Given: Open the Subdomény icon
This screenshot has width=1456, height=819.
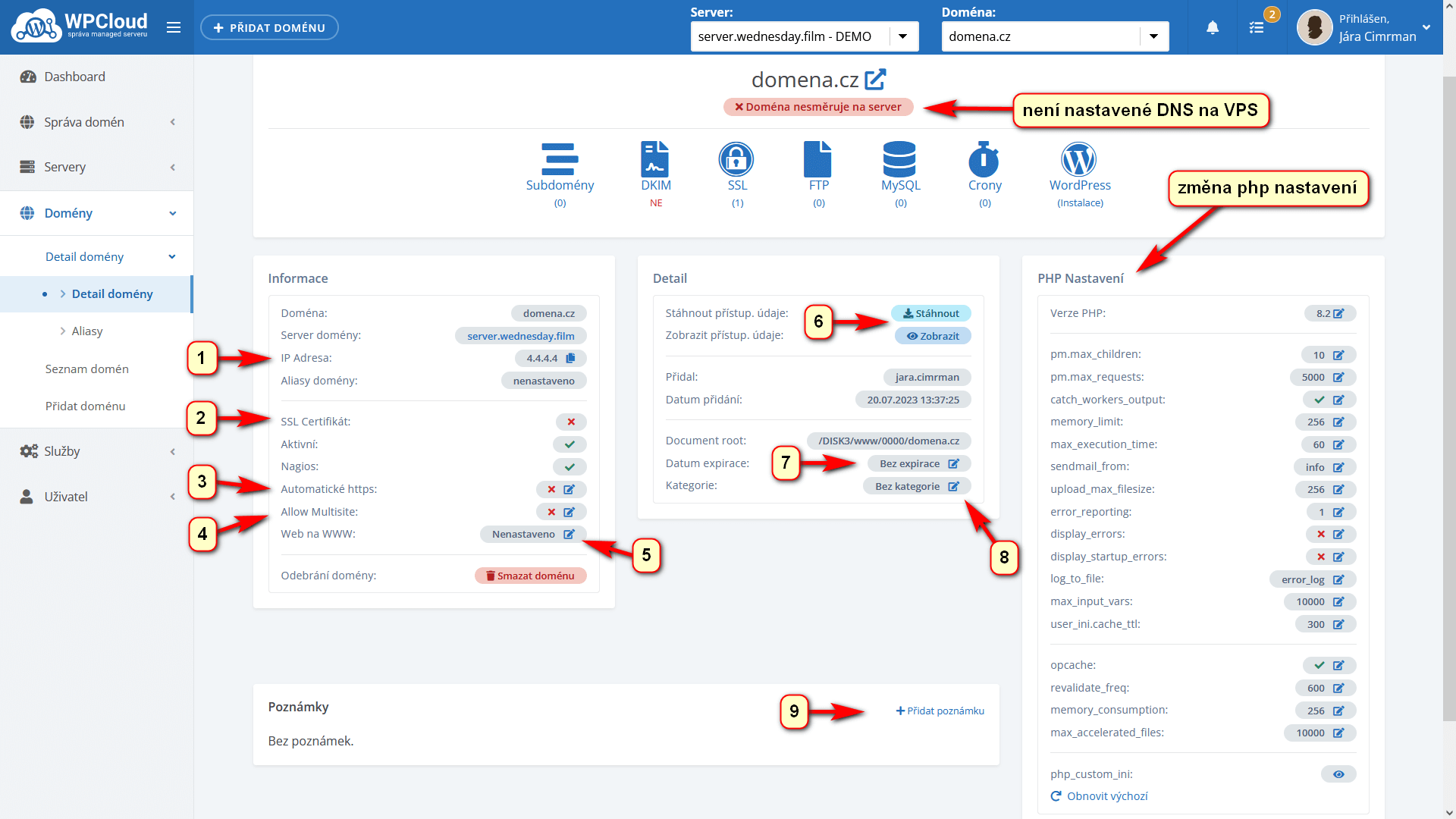Looking at the screenshot, I should pyautogui.click(x=560, y=160).
